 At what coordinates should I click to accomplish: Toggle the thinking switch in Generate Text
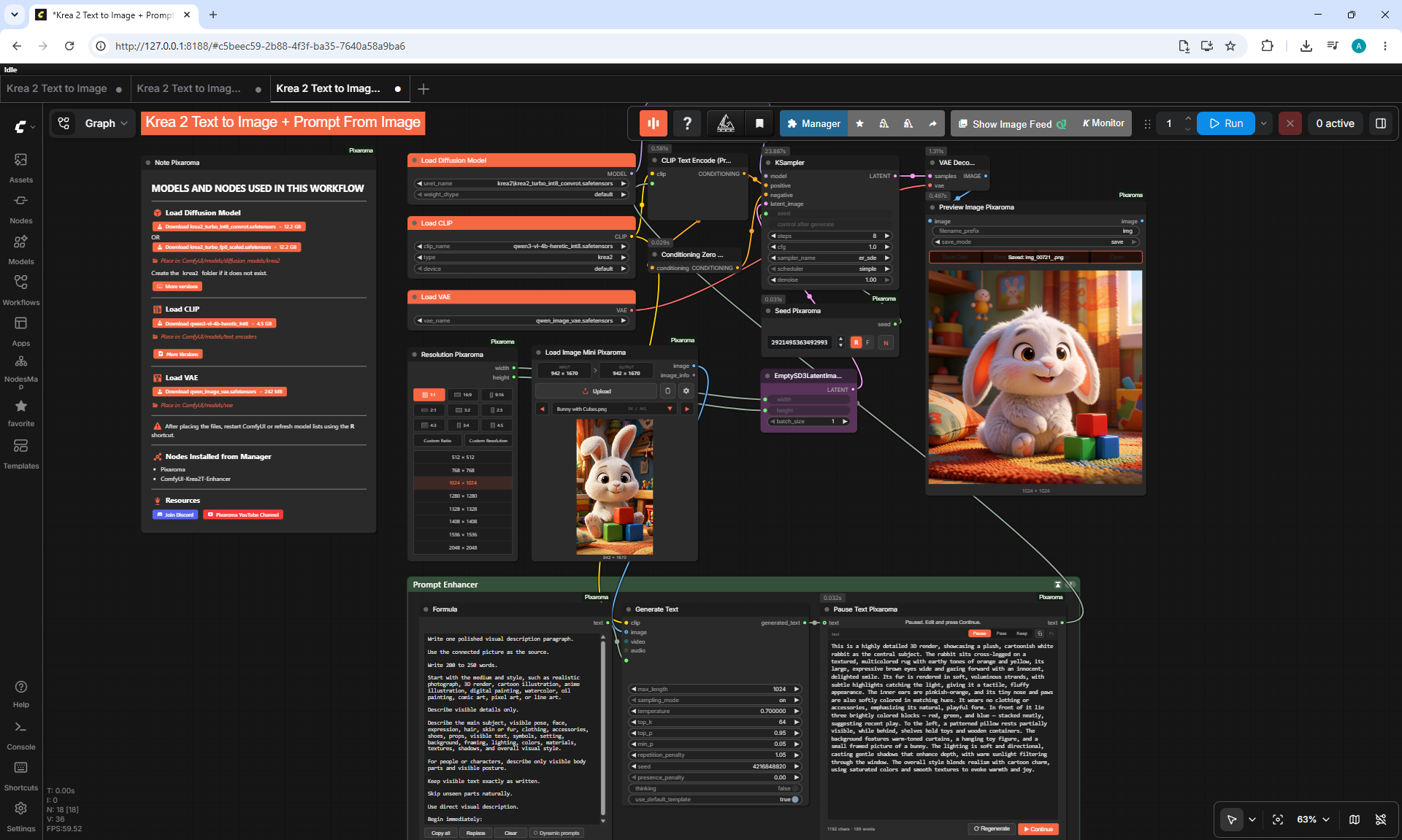click(x=796, y=789)
